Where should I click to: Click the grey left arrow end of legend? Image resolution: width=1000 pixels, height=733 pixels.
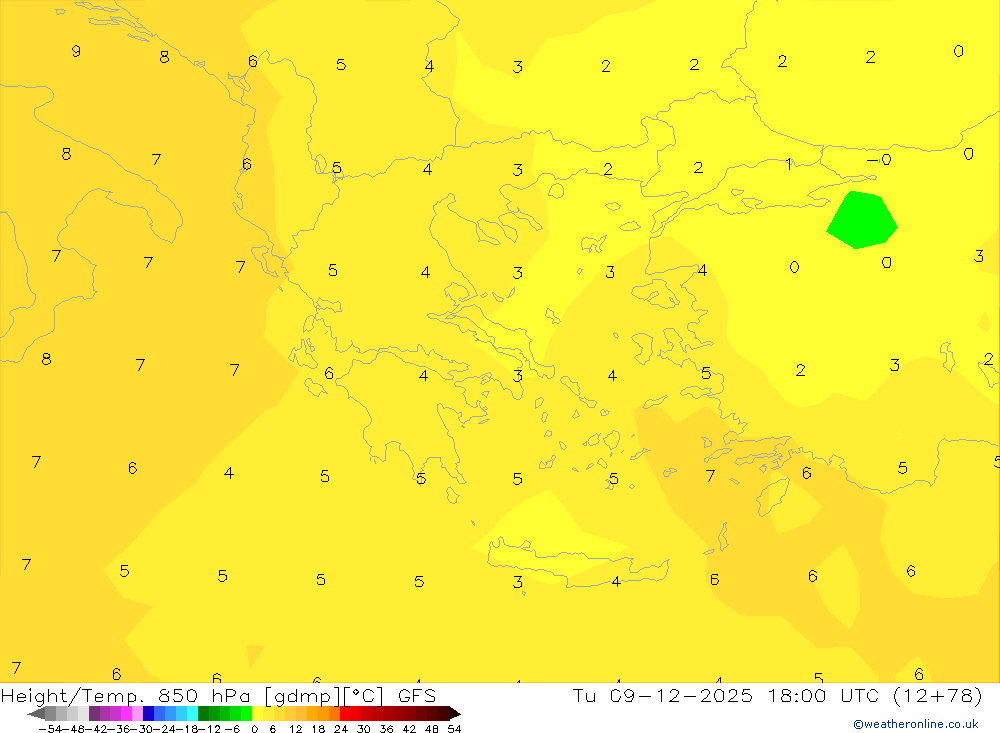tap(36, 713)
